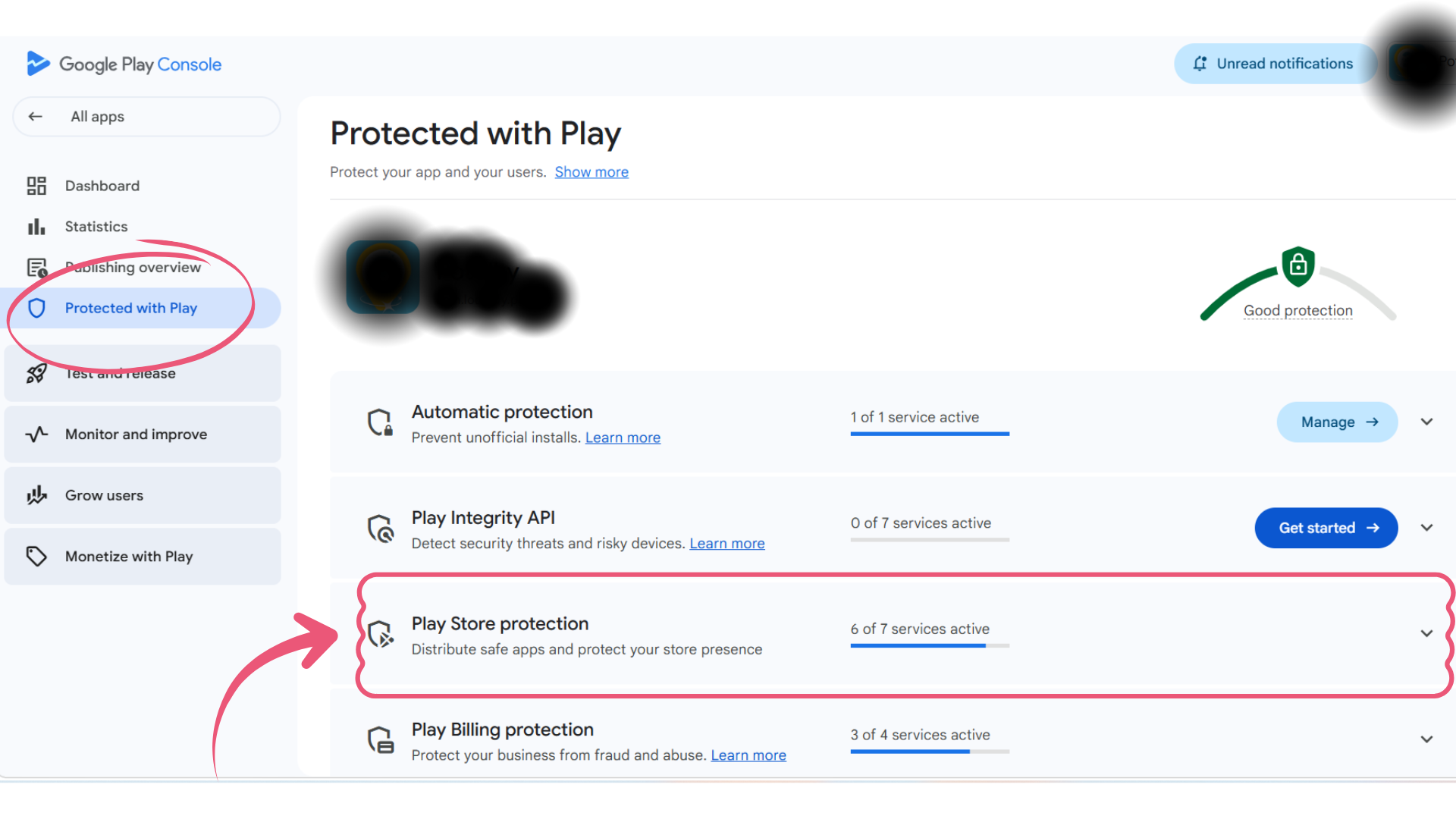Click the 6 of 7 services progress bar
Screen dimensions: 1456x819
point(930,645)
